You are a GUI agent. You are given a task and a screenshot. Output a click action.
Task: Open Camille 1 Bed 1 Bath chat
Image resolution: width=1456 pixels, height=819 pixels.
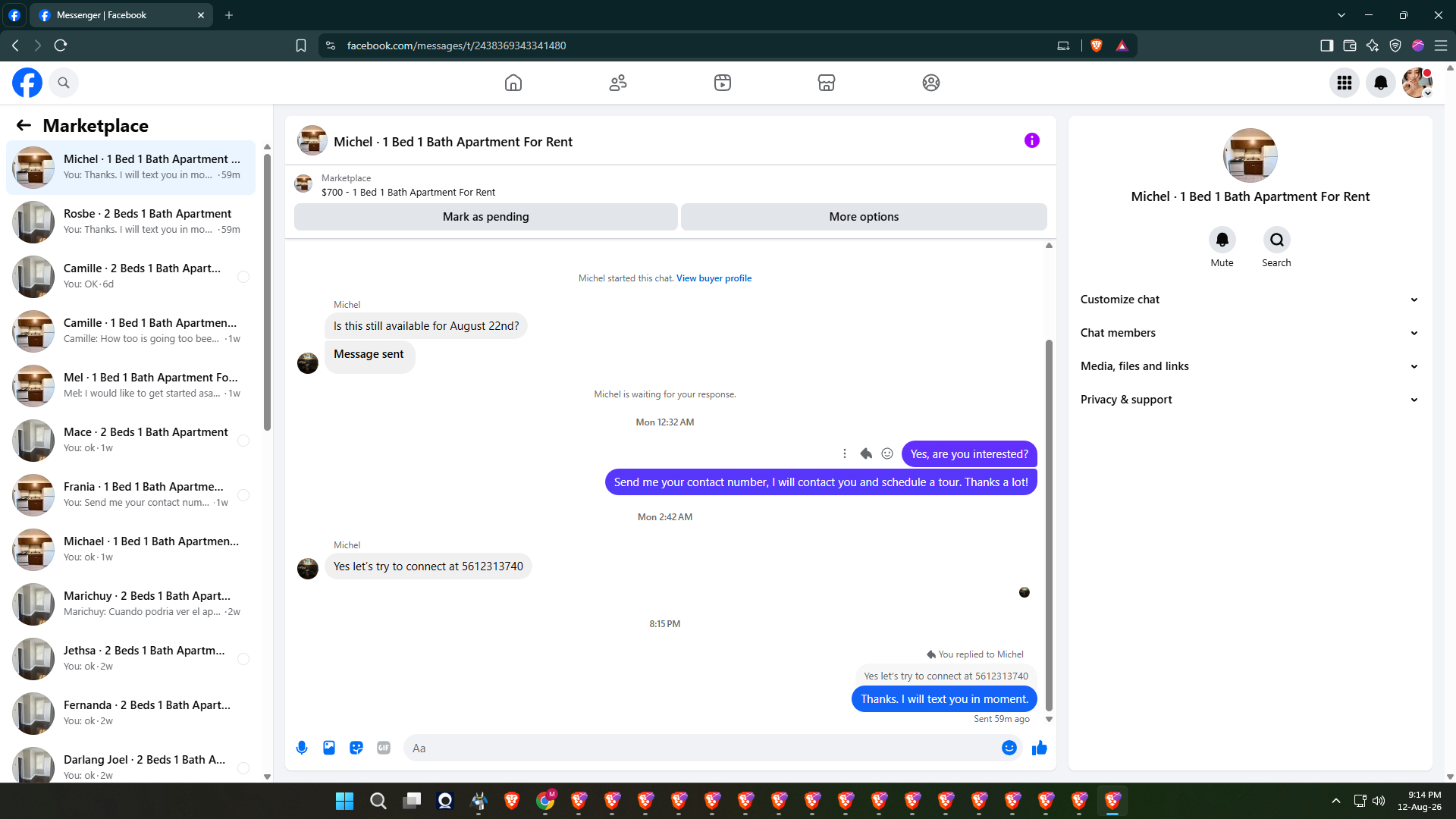[131, 331]
